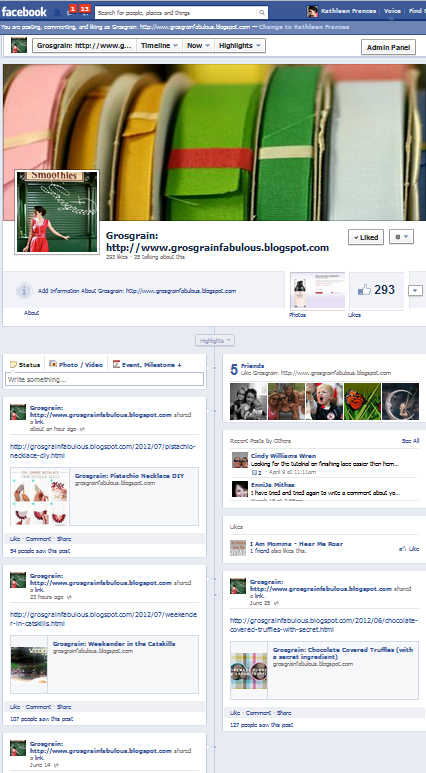The width and height of the screenshot is (426, 773).
Task: Open the Weekender in Catskills post thumbnail
Action: click(x=29, y=665)
